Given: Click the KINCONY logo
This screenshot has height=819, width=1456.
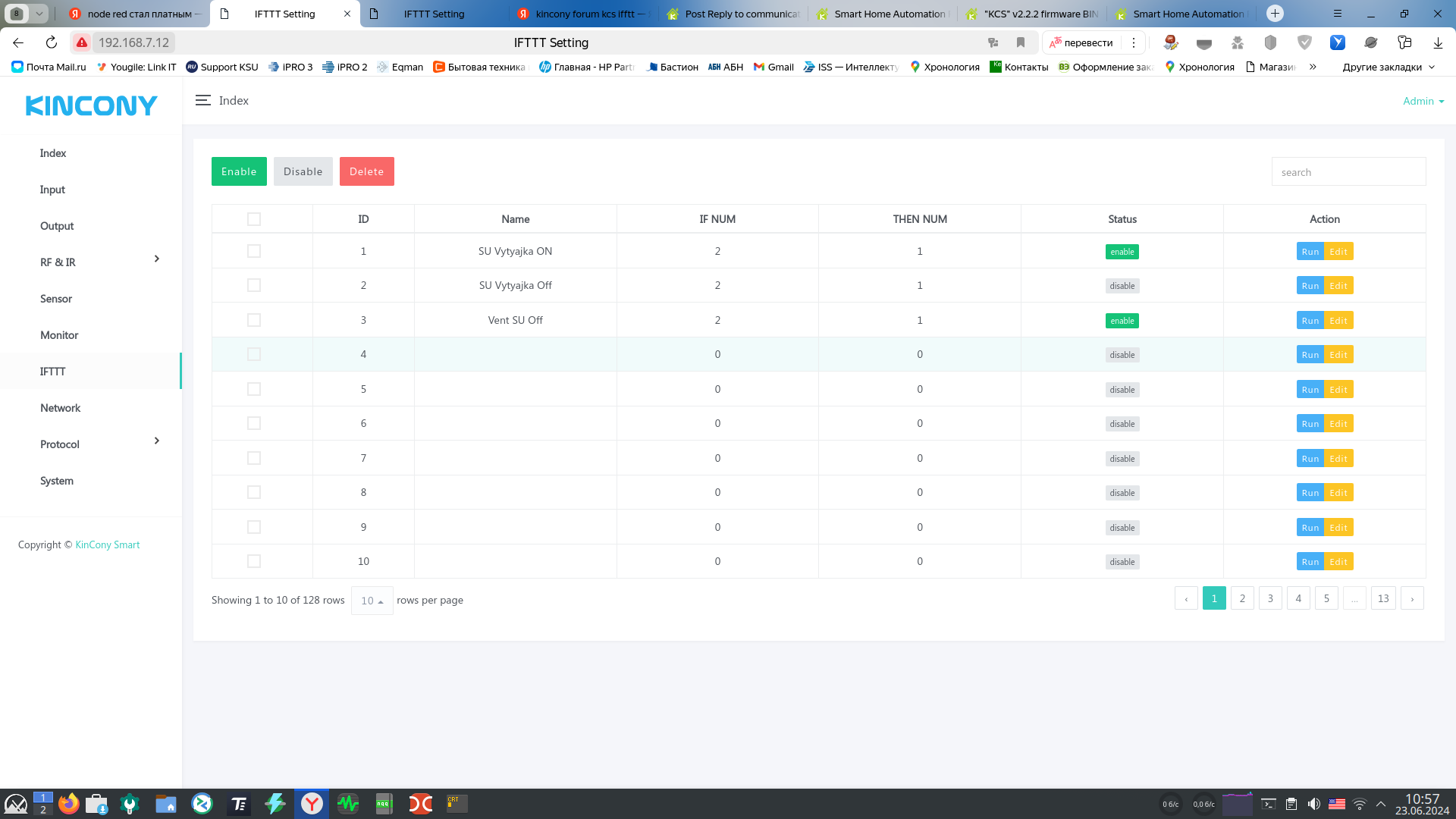Looking at the screenshot, I should (91, 105).
